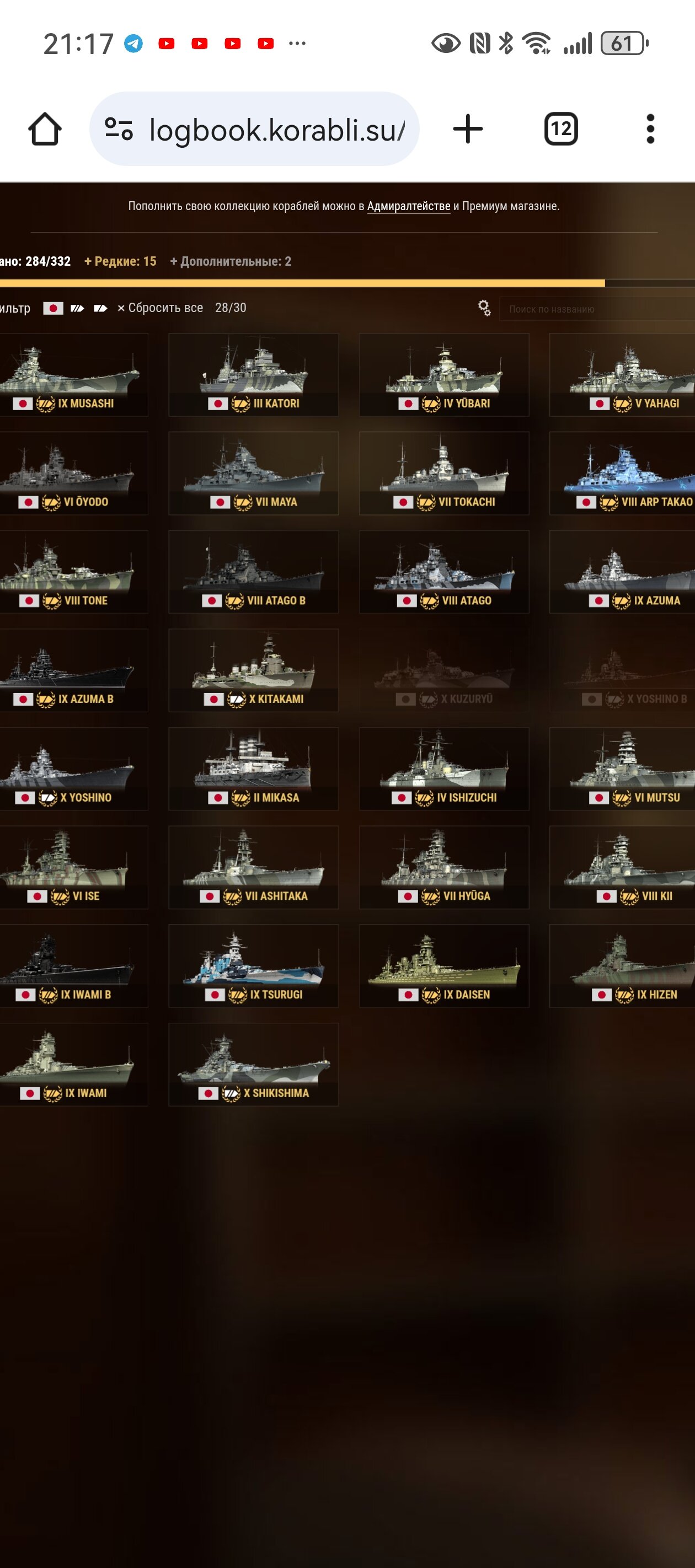
Task: Open the tab switcher showing 12
Action: (560, 129)
